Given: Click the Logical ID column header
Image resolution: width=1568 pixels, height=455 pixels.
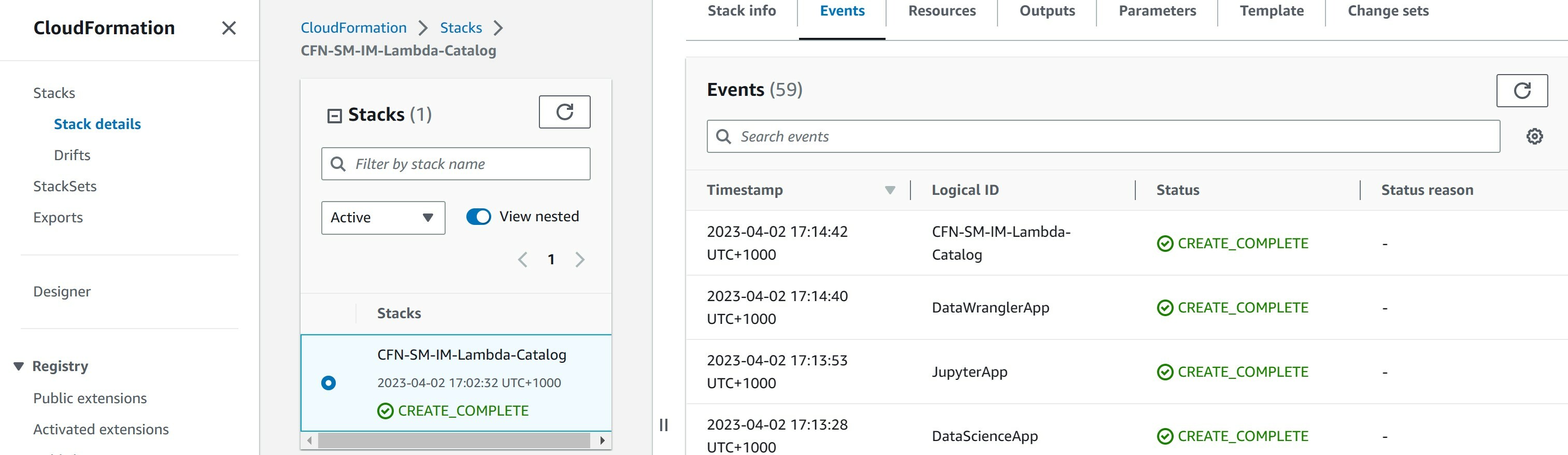Looking at the screenshot, I should [x=965, y=190].
